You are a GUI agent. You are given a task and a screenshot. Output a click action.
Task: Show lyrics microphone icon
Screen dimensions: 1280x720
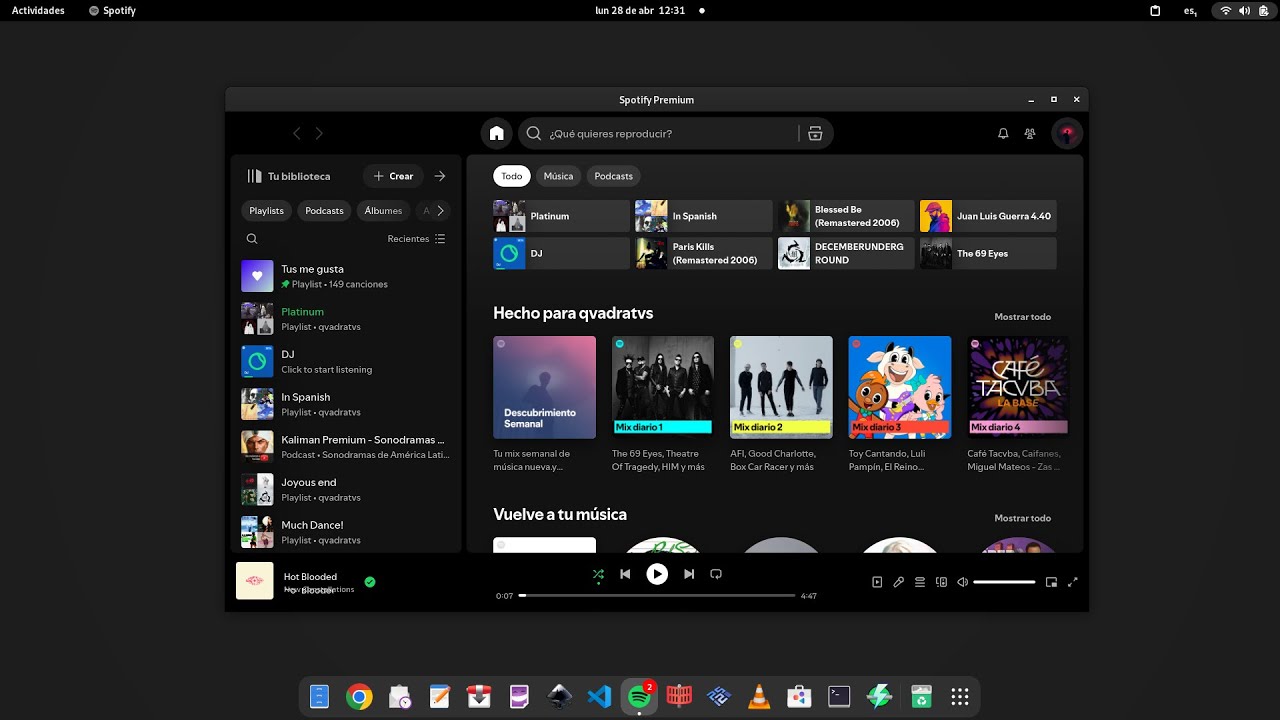coord(898,582)
